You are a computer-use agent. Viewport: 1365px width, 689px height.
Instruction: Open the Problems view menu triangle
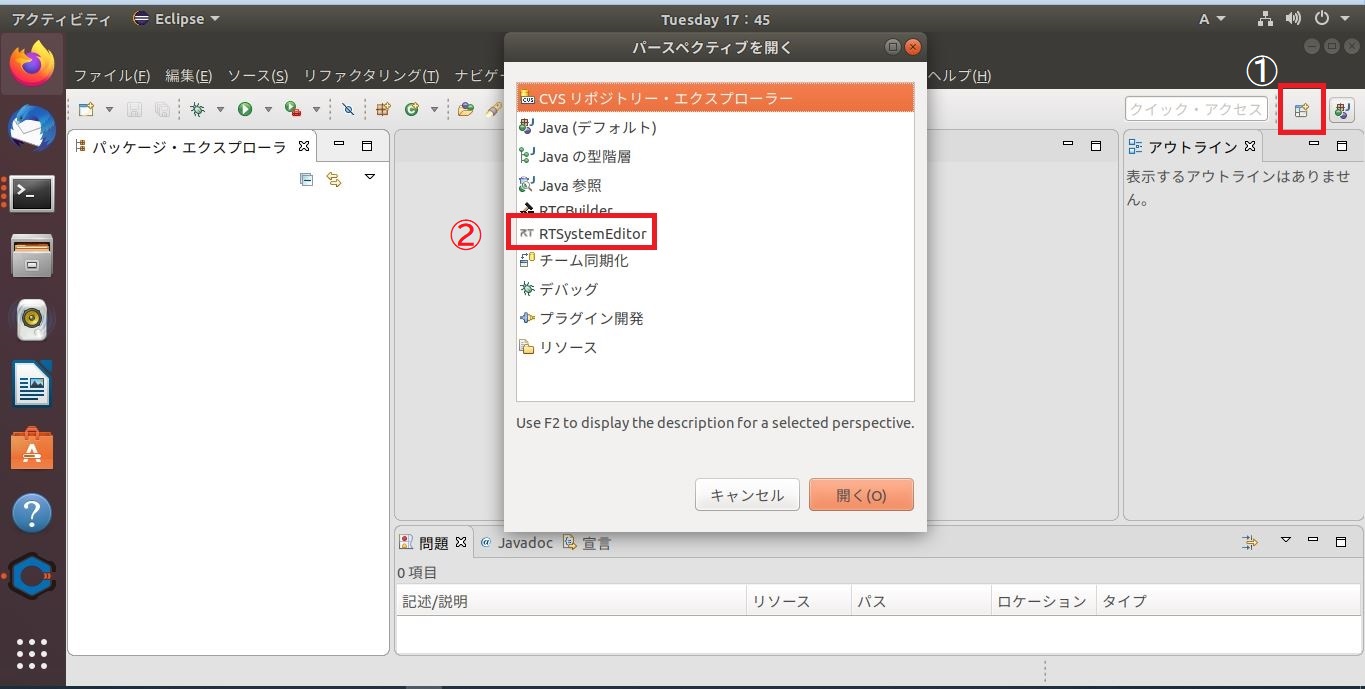pyautogui.click(x=1286, y=540)
